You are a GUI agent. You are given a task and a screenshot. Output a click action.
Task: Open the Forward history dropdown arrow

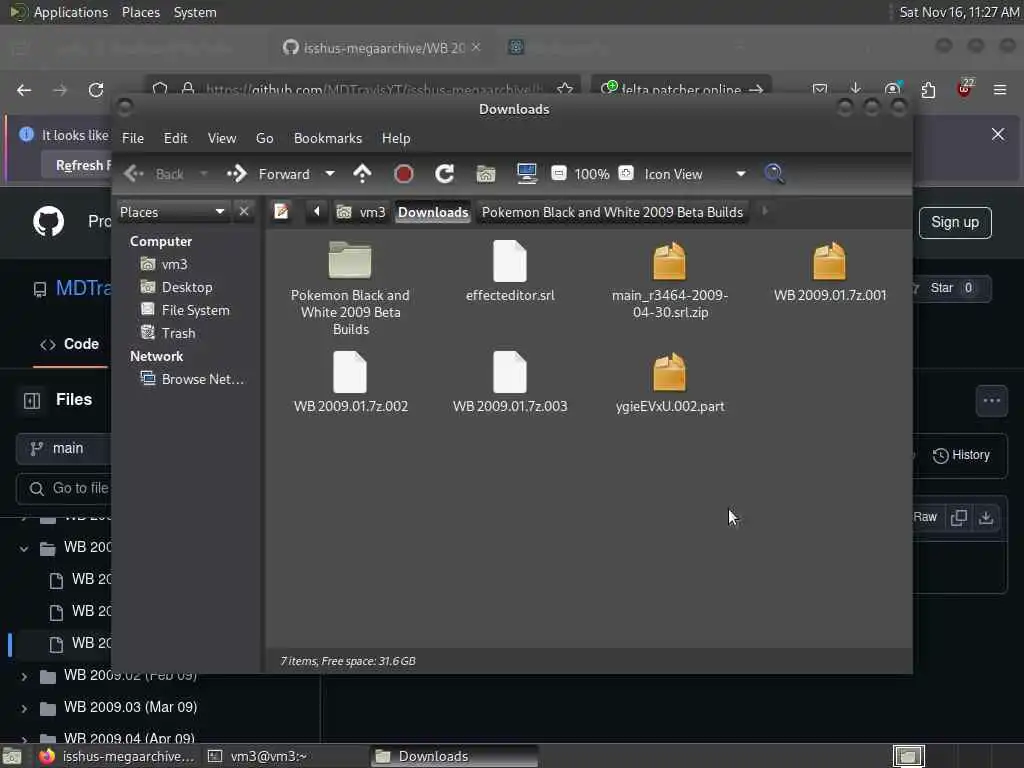330,174
